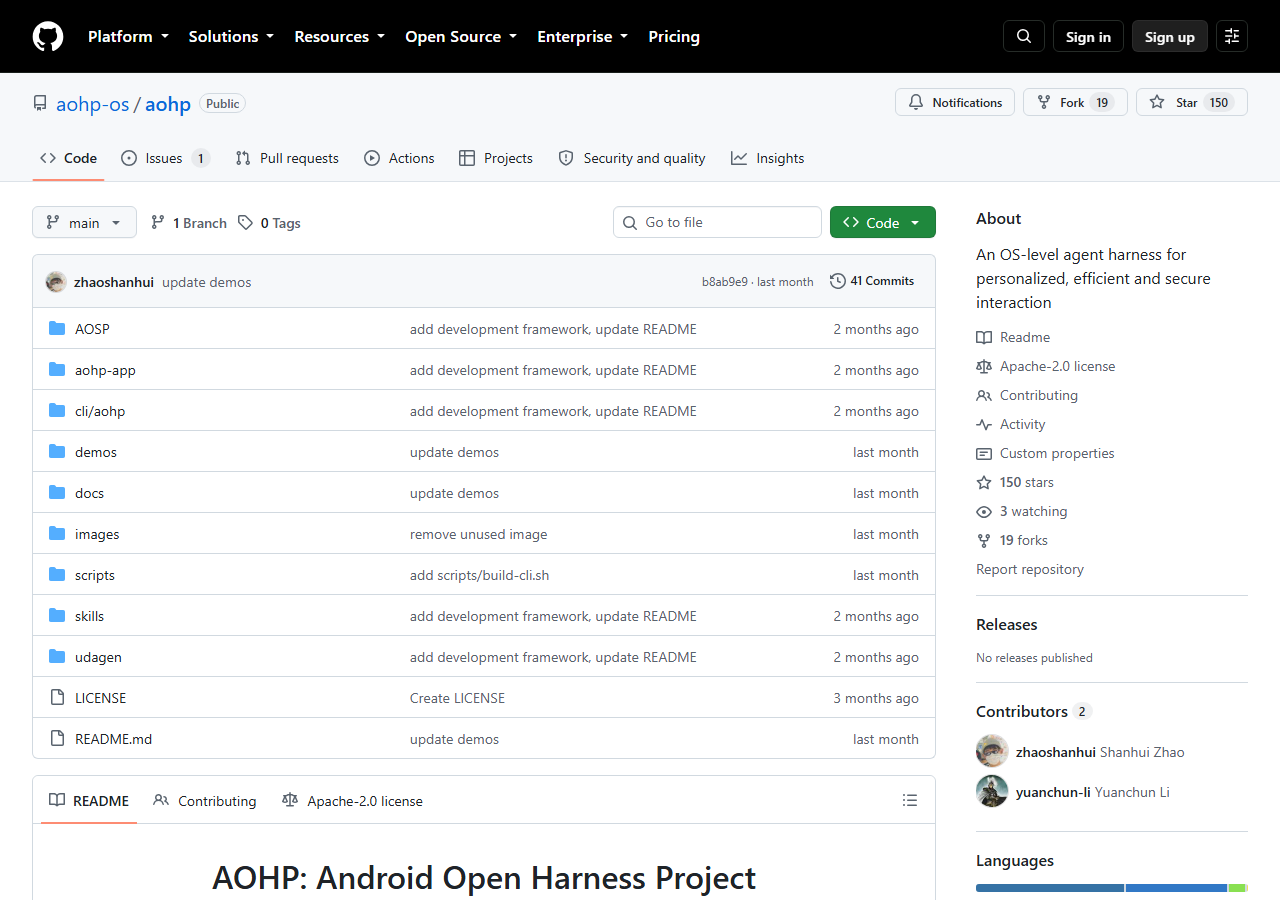Click the Activity pulse icon
The height and width of the screenshot is (900, 1280).
click(984, 424)
